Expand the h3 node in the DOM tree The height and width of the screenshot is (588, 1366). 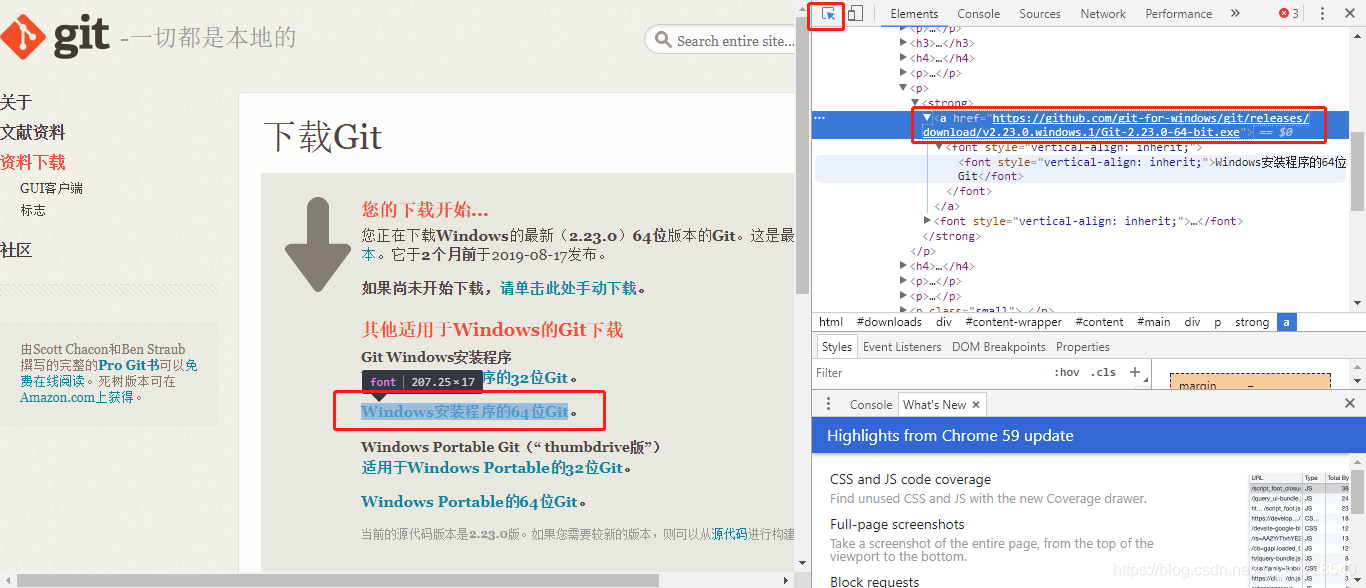click(904, 43)
